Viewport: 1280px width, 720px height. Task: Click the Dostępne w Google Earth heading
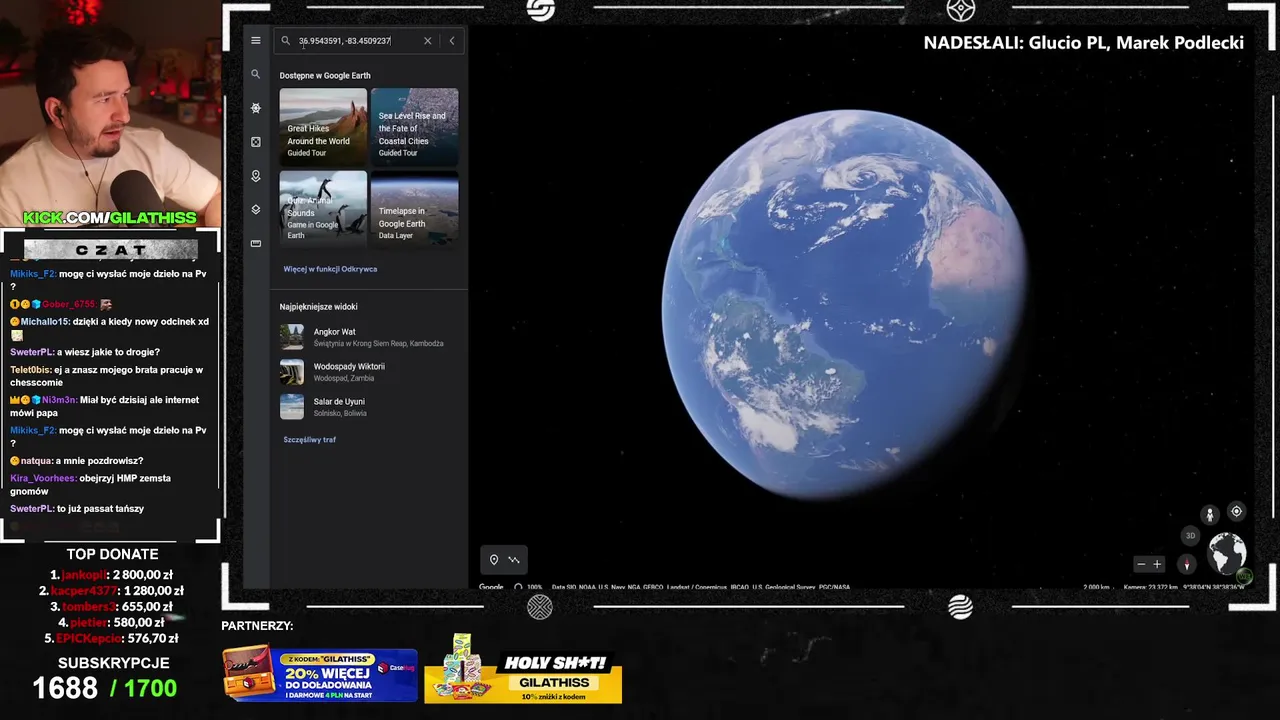point(325,76)
